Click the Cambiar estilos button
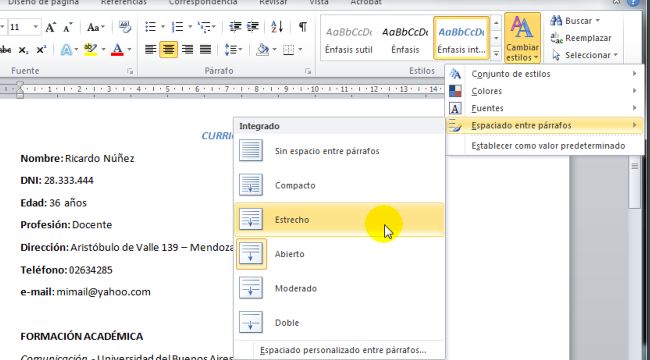Screen dimensions: 650x360 tap(522, 38)
